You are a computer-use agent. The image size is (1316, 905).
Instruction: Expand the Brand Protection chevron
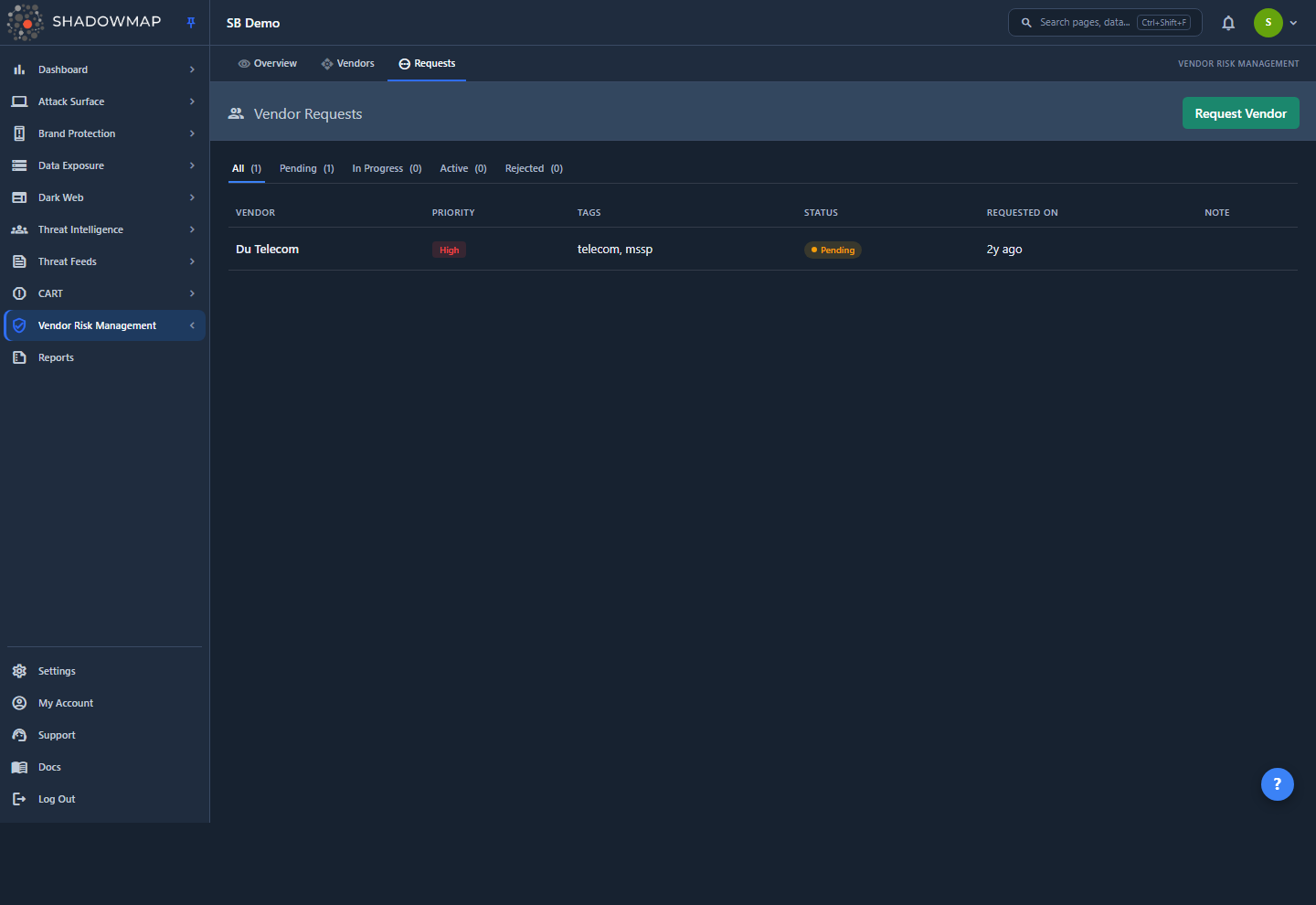[192, 133]
